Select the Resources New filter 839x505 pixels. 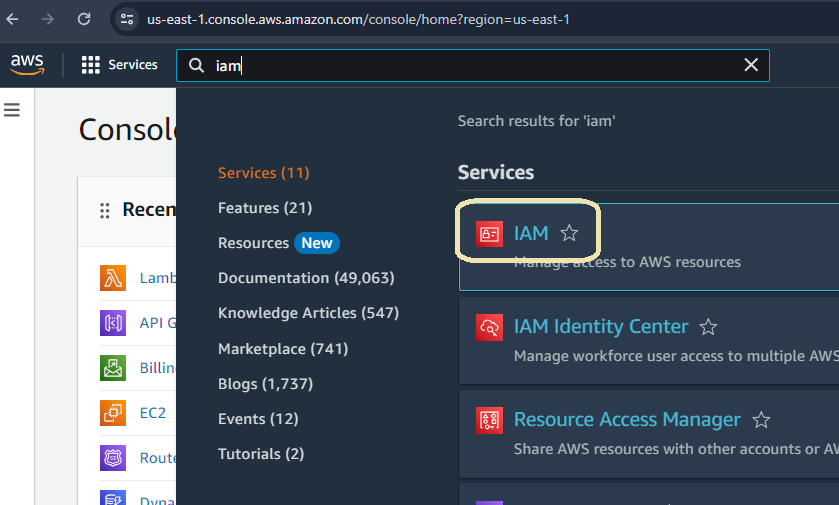[x=279, y=243]
